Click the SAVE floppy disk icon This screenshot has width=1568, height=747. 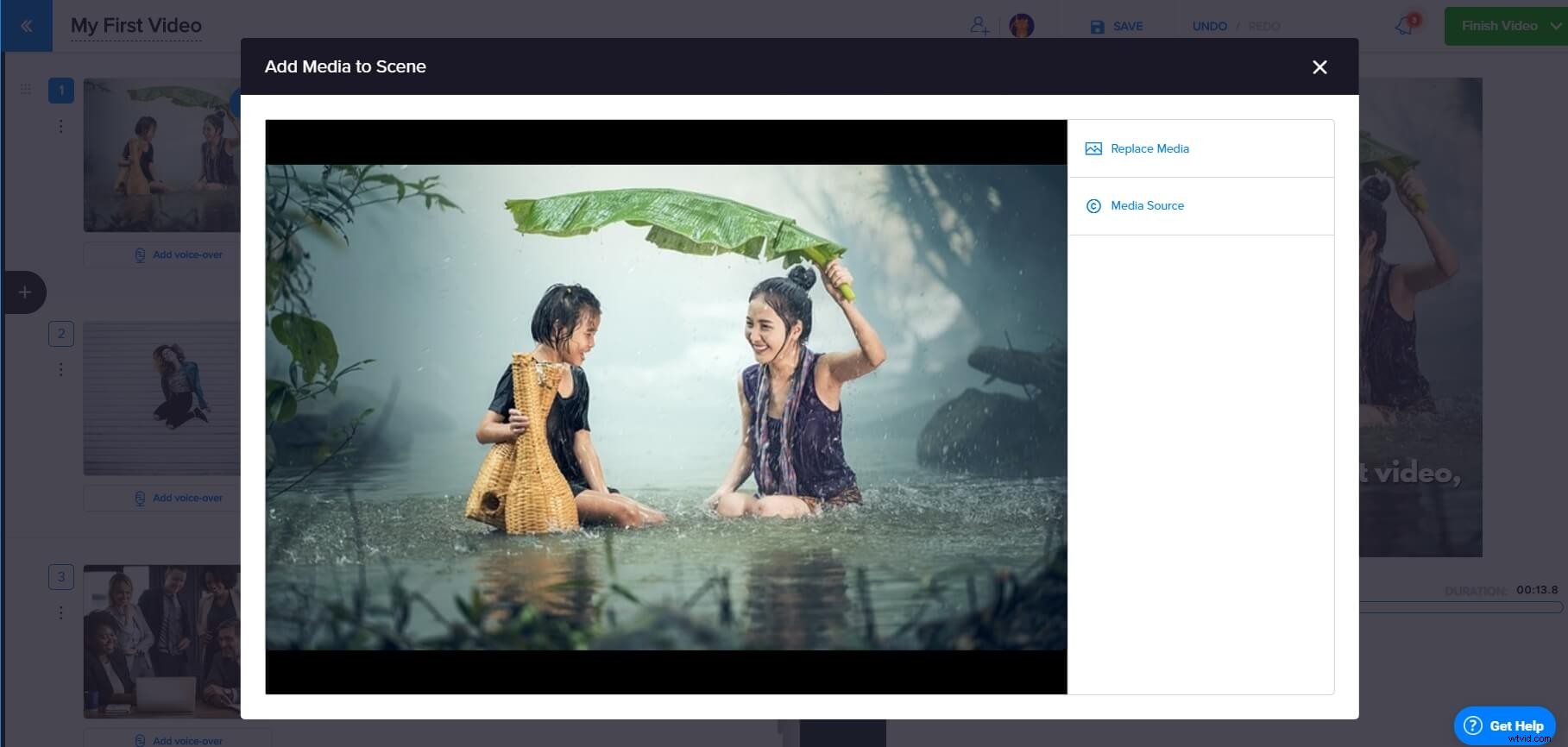coord(1097,27)
